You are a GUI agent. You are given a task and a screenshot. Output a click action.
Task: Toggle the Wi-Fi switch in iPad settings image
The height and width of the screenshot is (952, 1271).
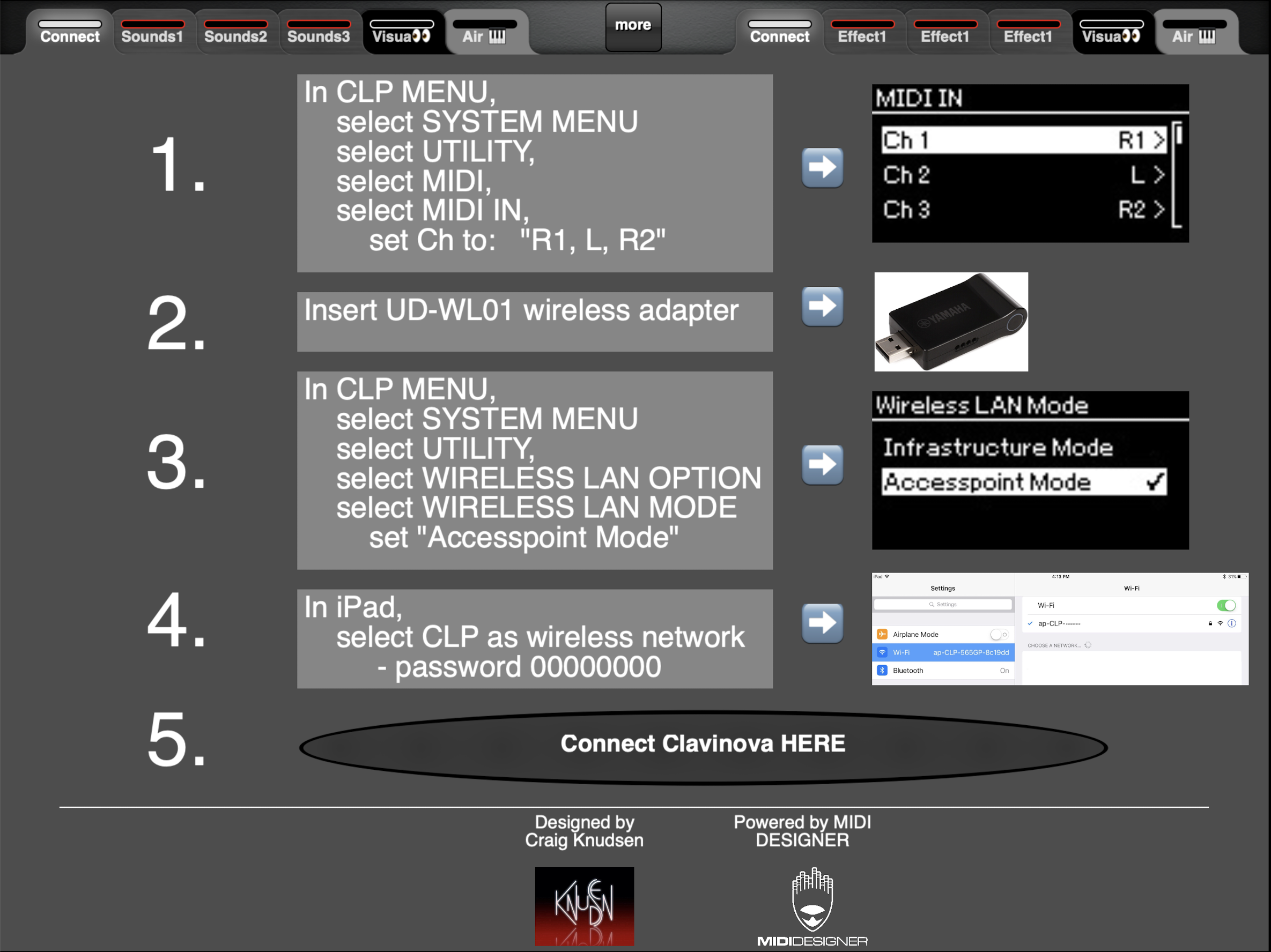tap(1225, 605)
